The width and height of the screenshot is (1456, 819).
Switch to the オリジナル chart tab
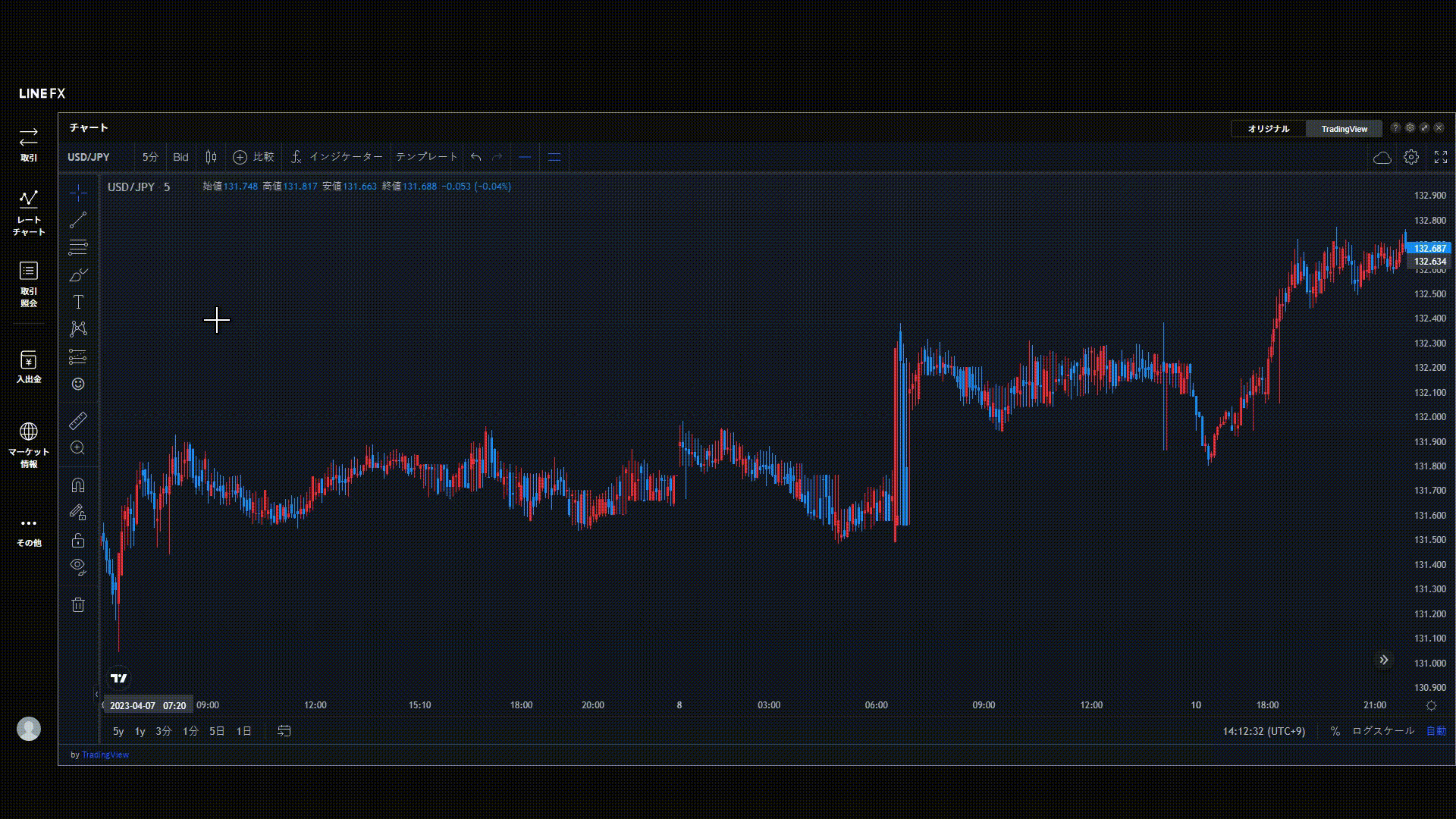click(1269, 129)
